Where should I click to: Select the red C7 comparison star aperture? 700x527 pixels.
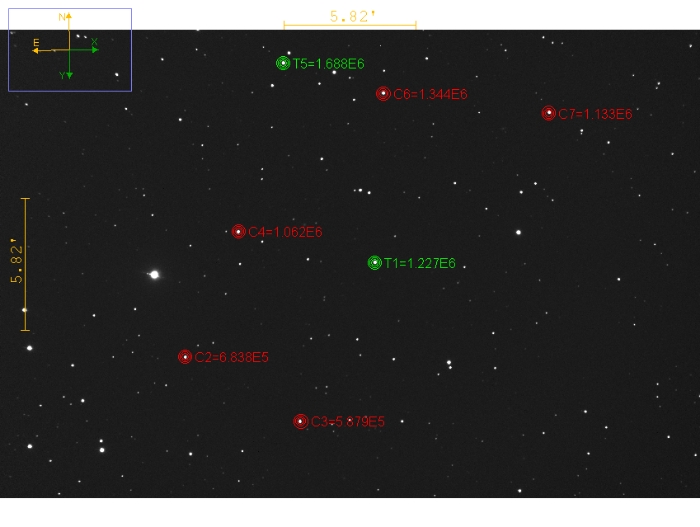click(x=549, y=113)
